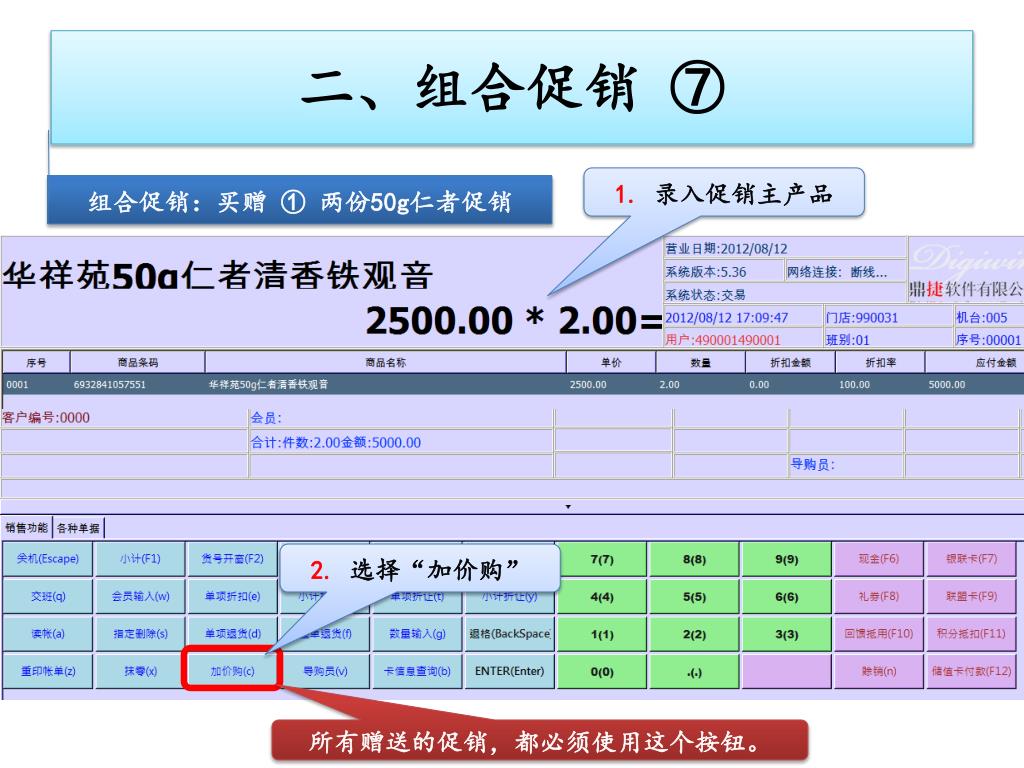Select barcode cell 6932841057551
Image resolution: width=1024 pixels, height=768 pixels.
(x=110, y=385)
